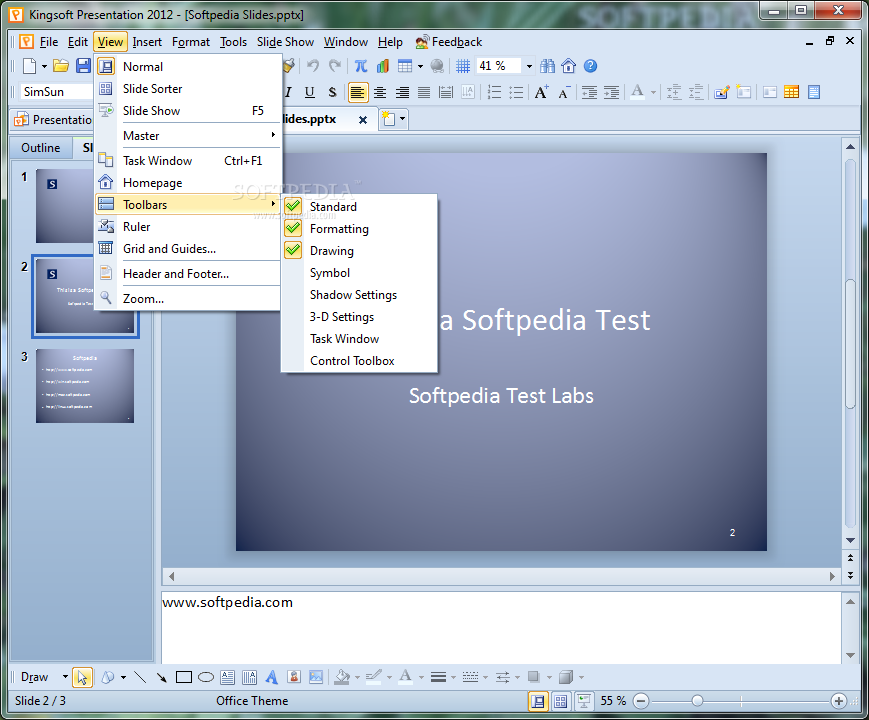The image size is (869, 720).
Task: Switch to the Outline tab
Action: [x=41, y=148]
